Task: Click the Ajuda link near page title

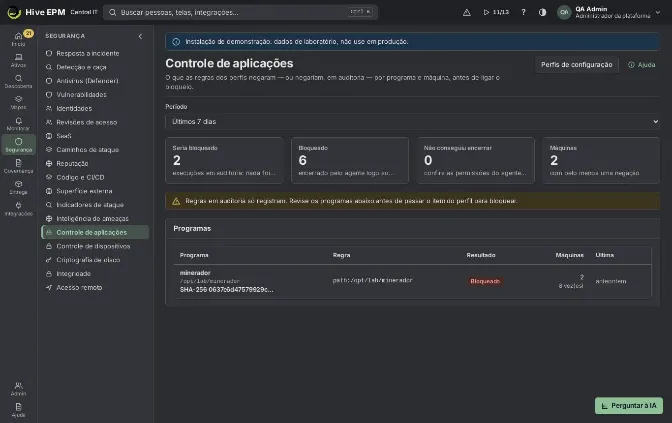Action: coord(642,65)
